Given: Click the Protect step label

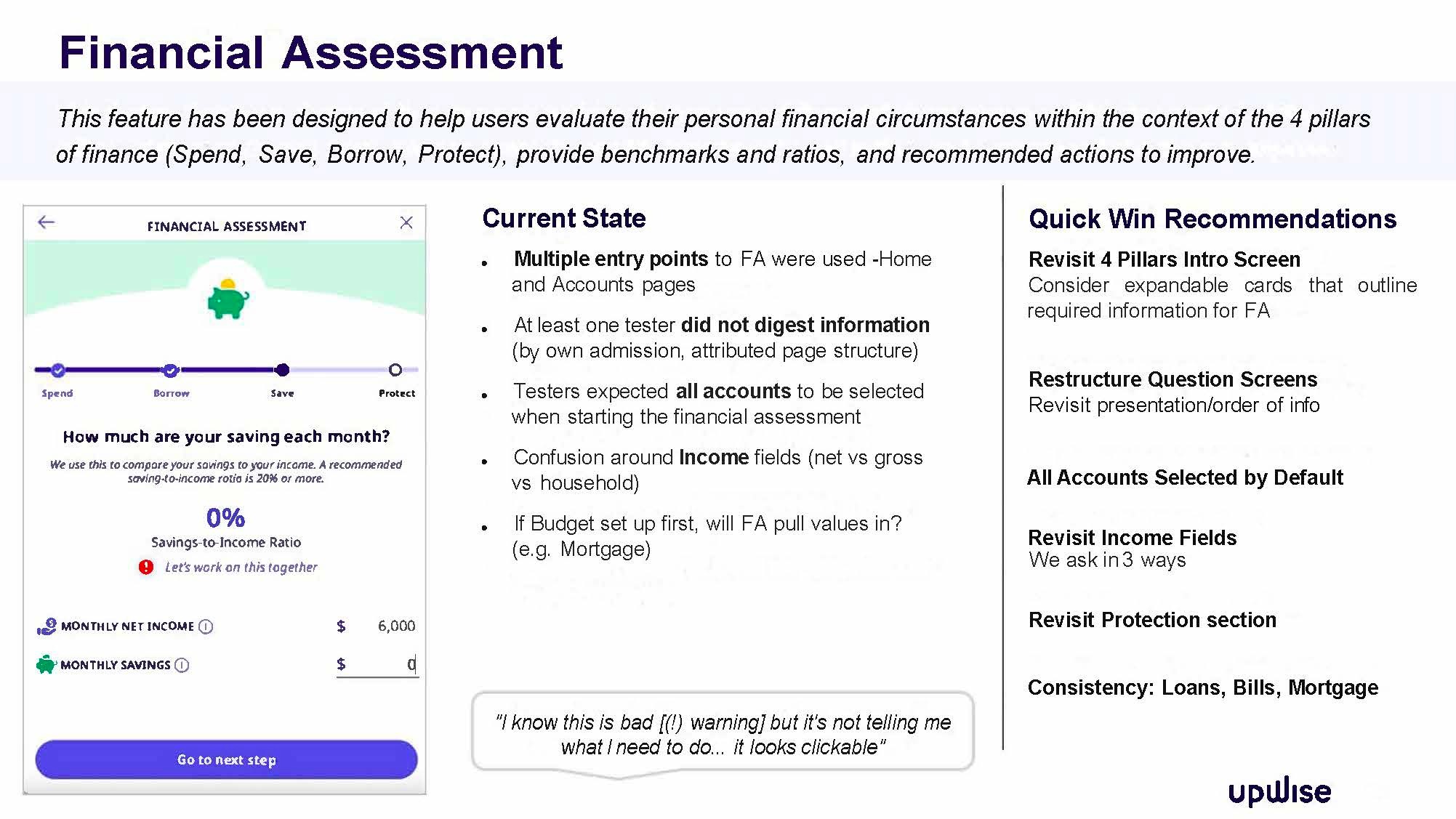Looking at the screenshot, I should tap(396, 393).
